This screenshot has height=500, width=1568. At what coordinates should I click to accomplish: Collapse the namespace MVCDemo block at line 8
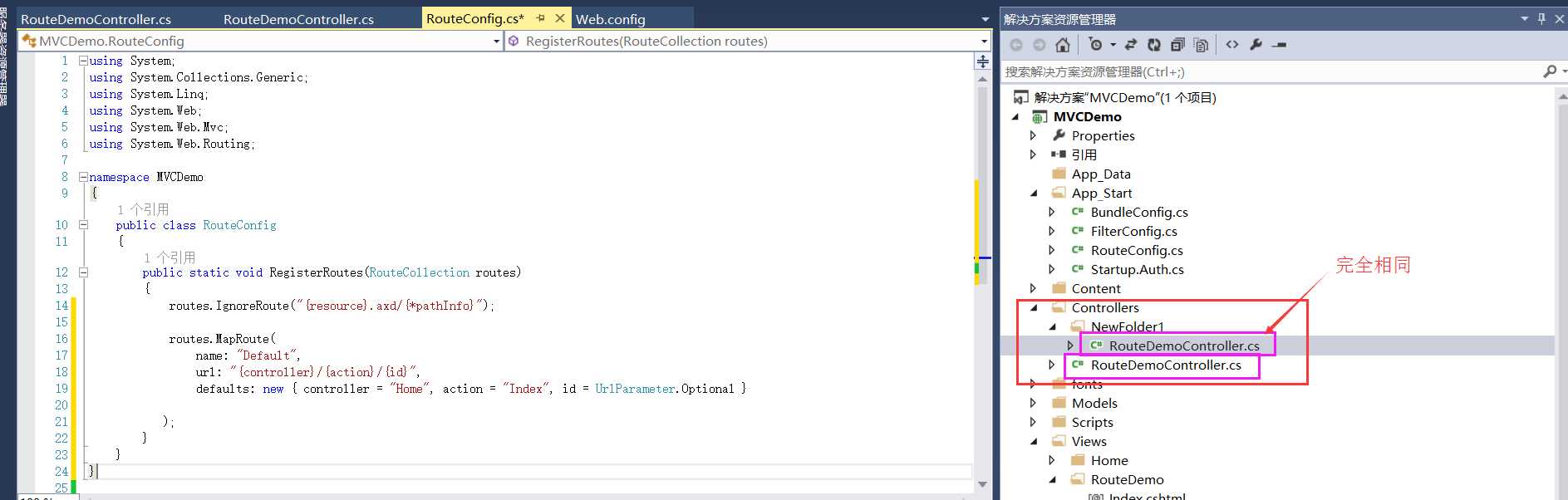click(83, 177)
